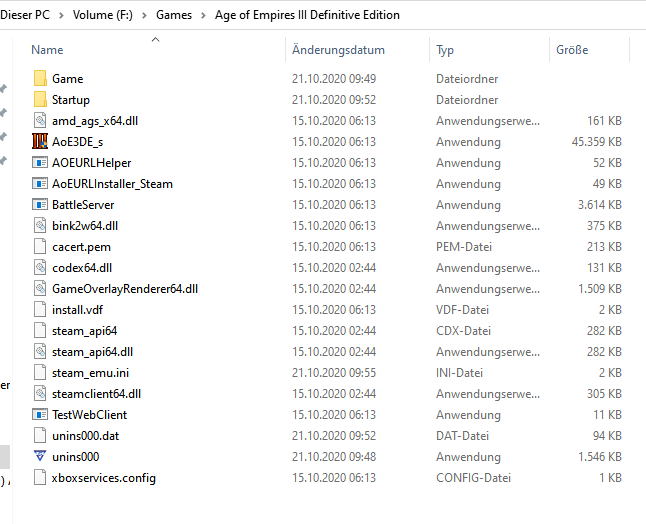Click the steamclient64.dll file icon

pos(40,393)
